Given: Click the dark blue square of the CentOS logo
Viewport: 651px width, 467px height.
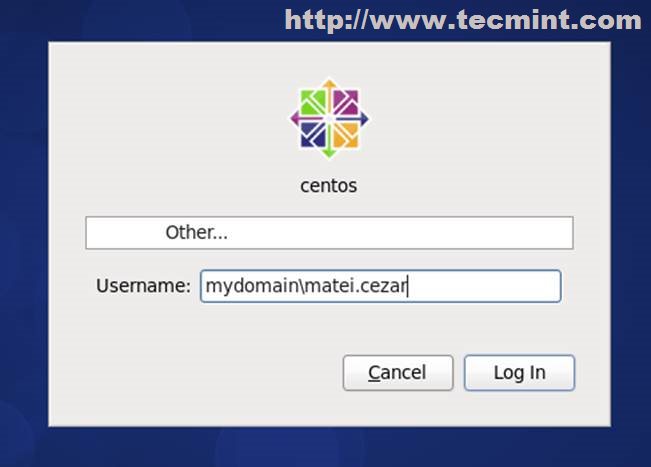Looking at the screenshot, I should pos(312,136).
